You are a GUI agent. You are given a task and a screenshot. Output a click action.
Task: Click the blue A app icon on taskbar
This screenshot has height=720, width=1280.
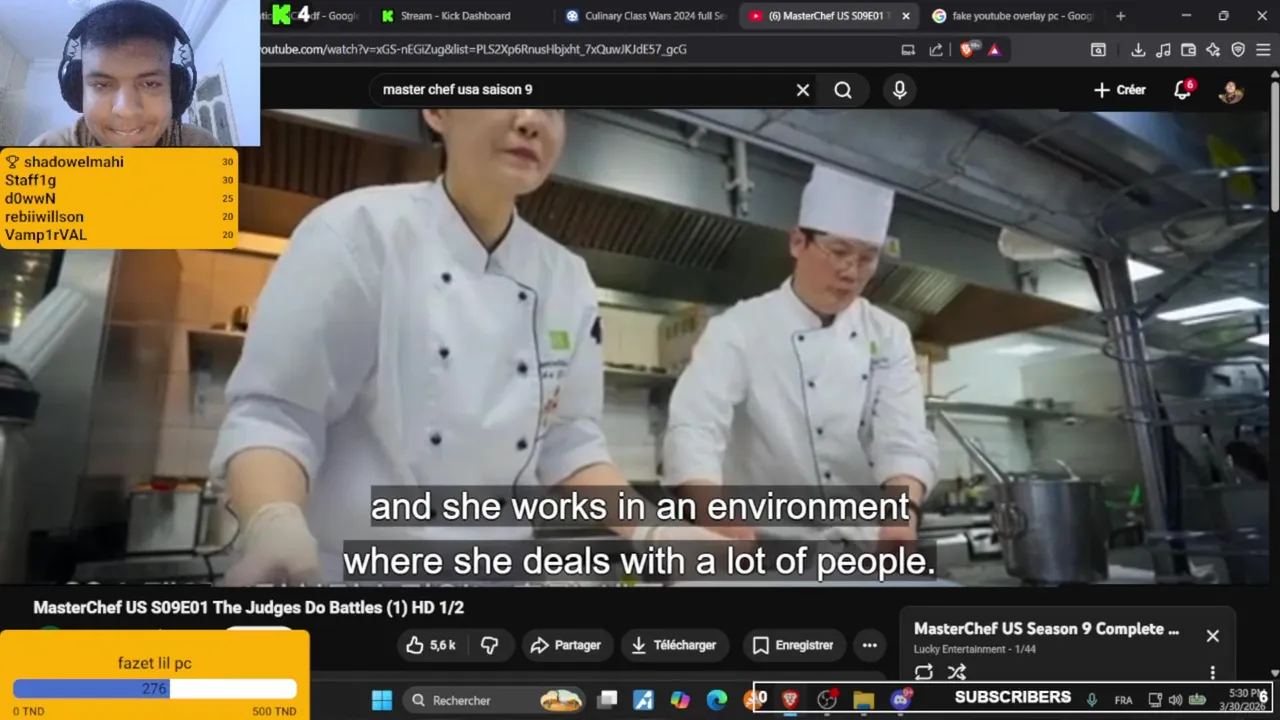click(643, 700)
